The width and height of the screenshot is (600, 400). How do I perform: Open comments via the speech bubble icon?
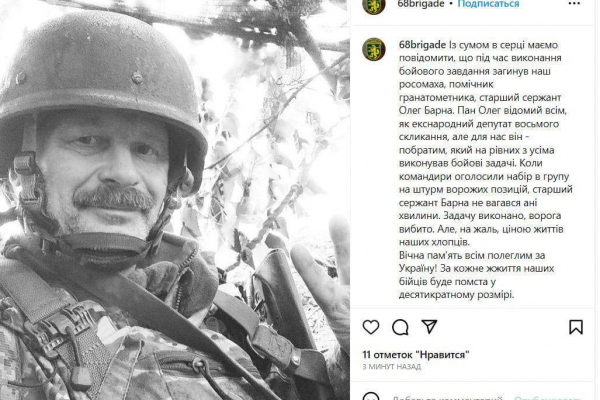click(400, 327)
